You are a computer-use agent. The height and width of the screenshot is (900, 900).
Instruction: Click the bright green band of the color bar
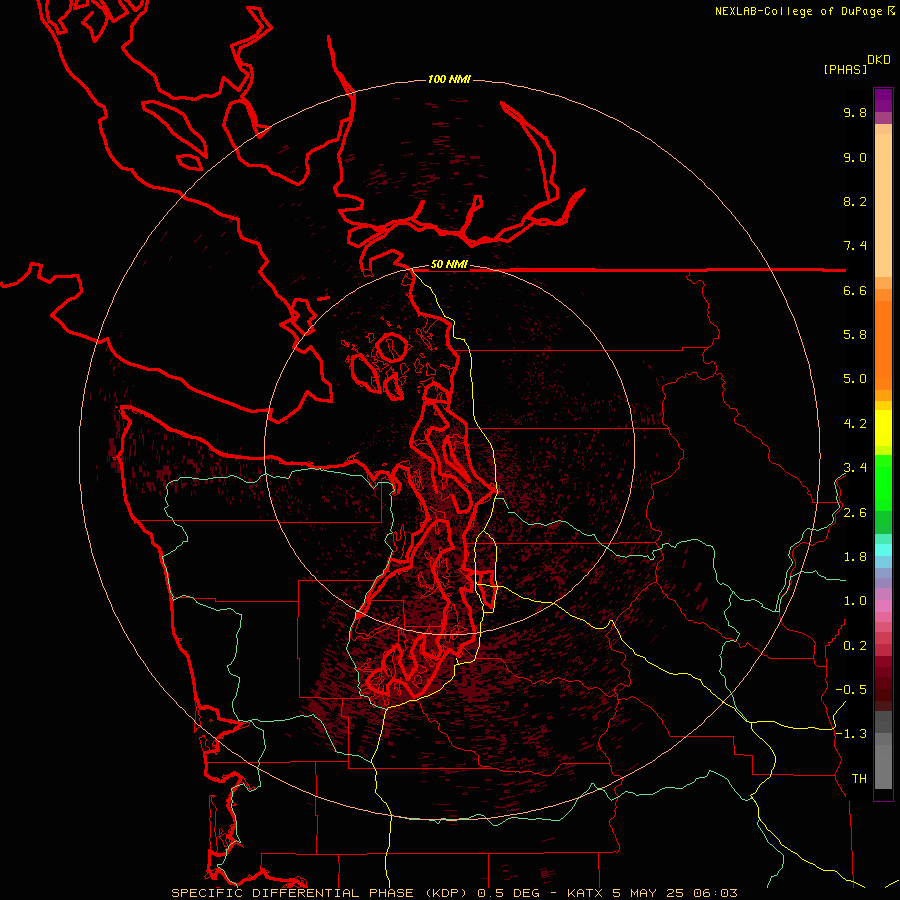pyautogui.click(x=883, y=482)
